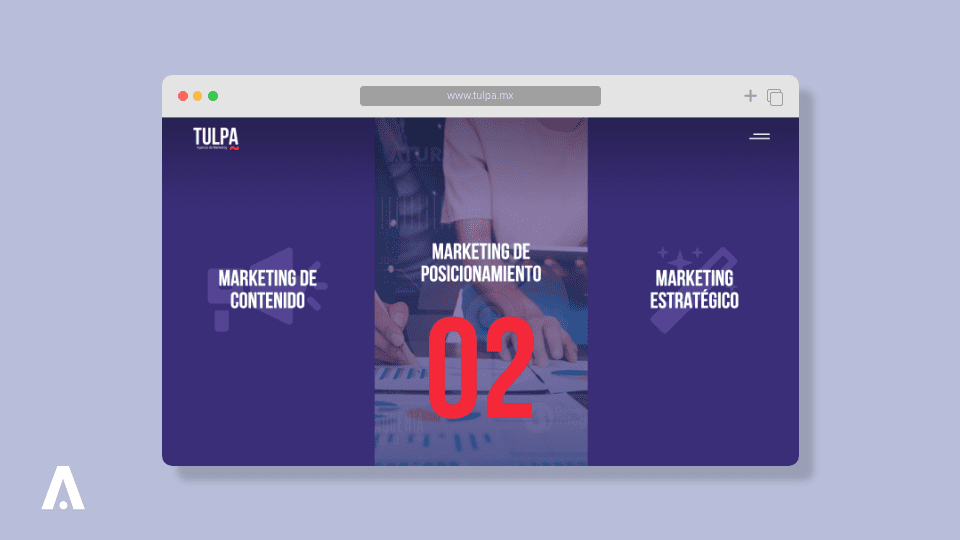Screen dimensions: 960x540
Task: Open the hamburger menu in site header
Action: (760, 136)
